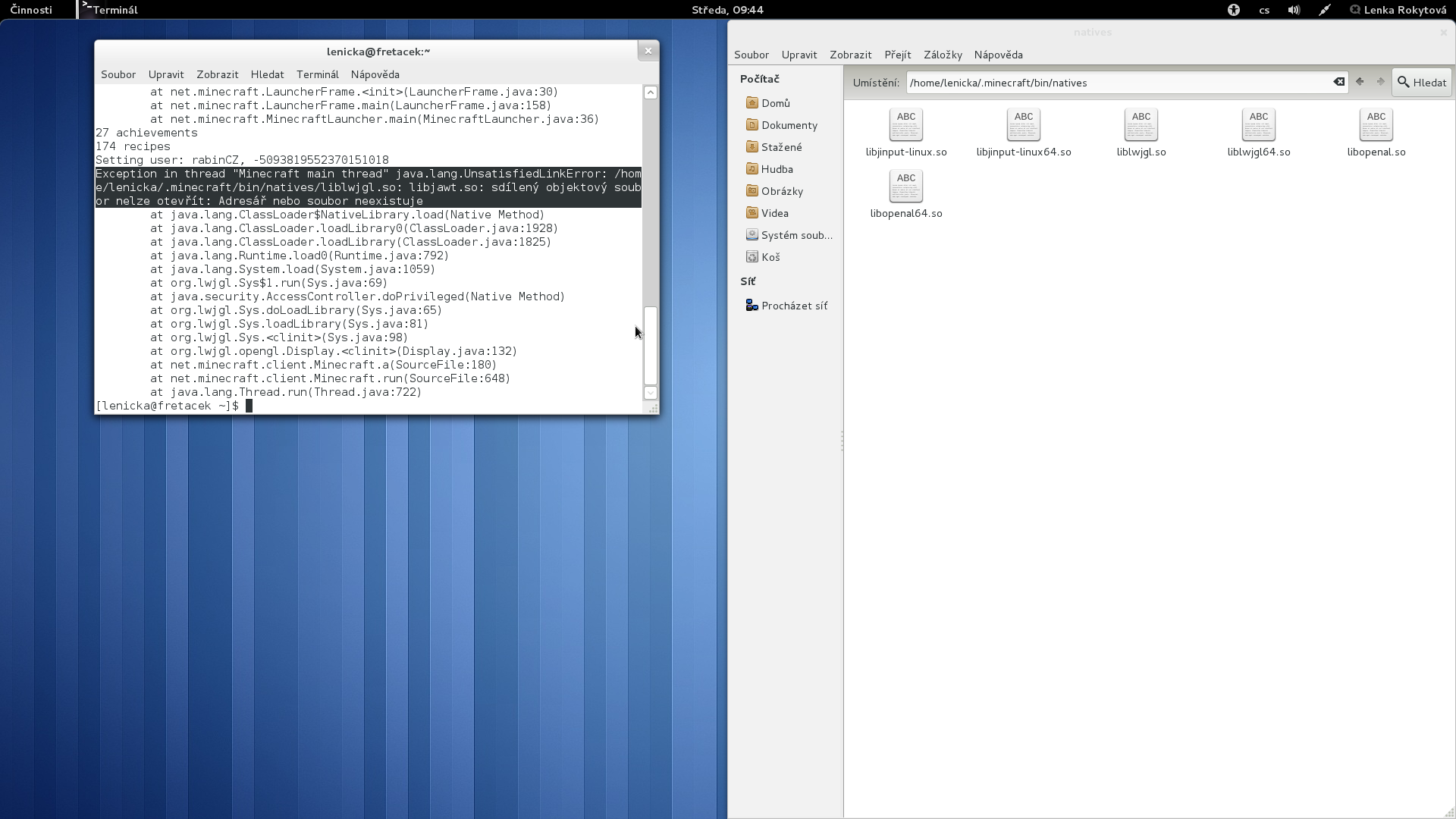Open Zobrazit menu in terminal
Viewport: 1456px width, 819px height.
click(218, 74)
